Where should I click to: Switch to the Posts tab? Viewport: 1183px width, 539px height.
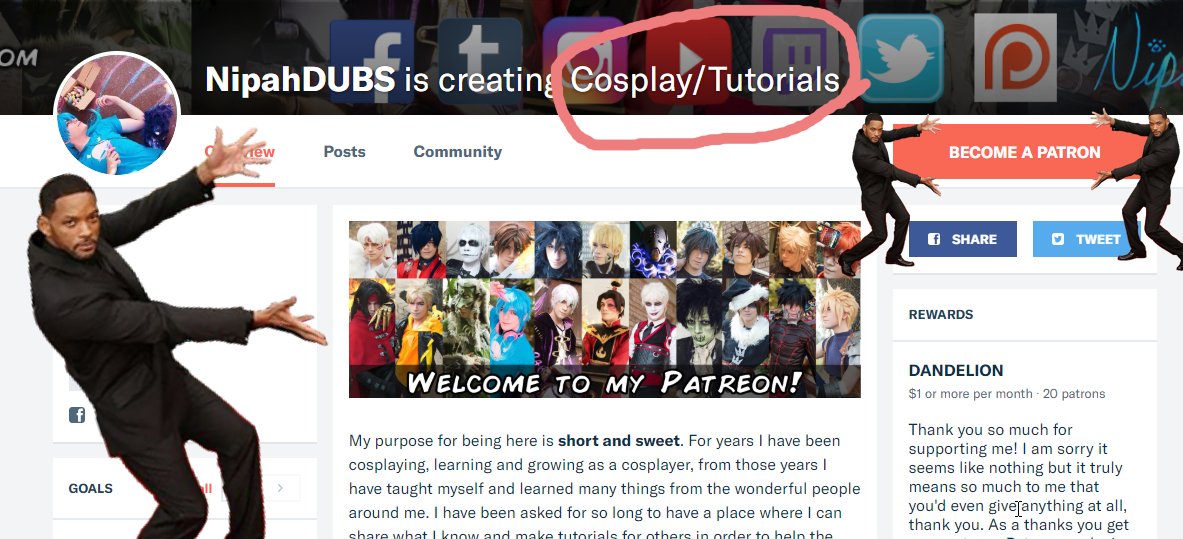[344, 152]
